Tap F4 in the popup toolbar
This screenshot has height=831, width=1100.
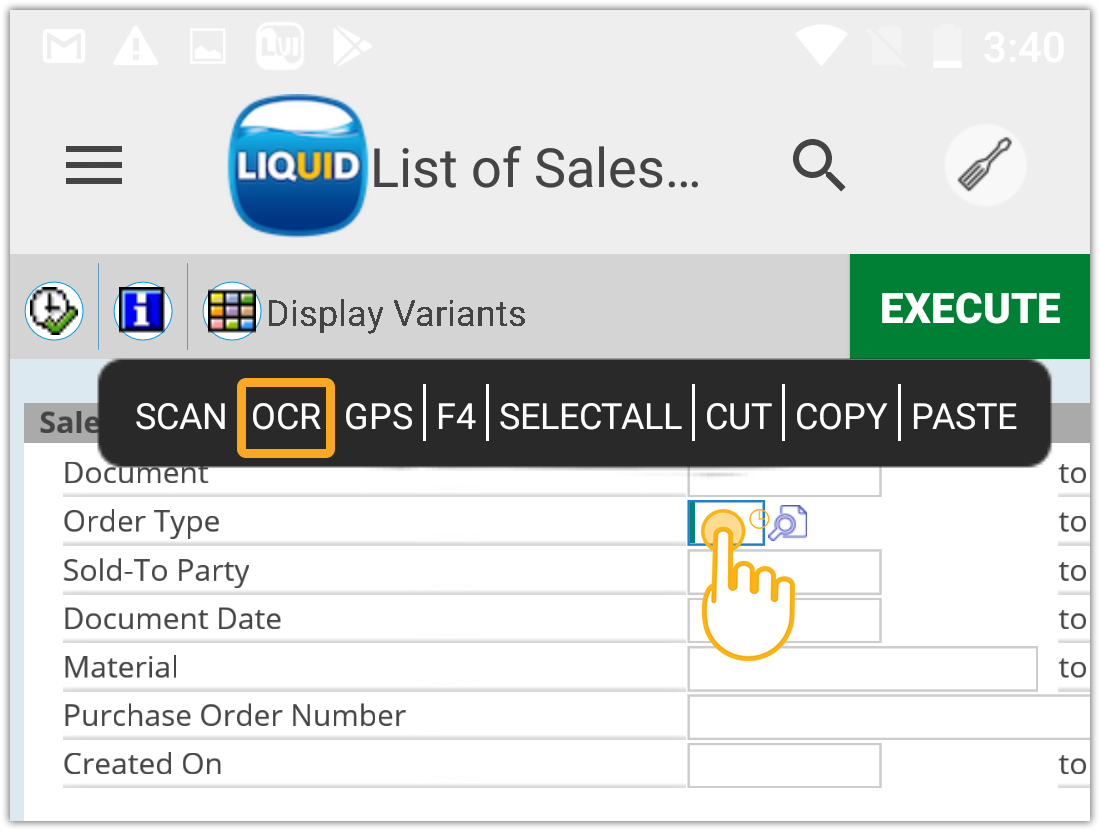456,417
